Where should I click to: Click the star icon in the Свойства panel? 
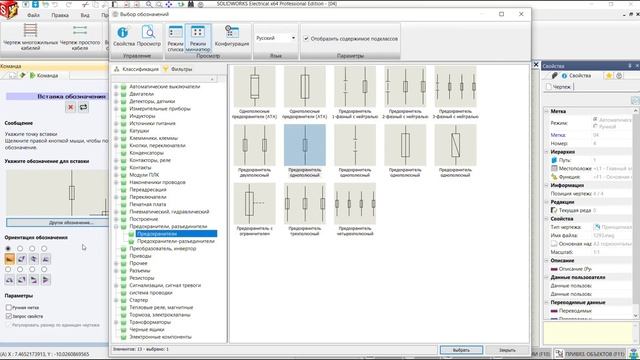click(609, 76)
